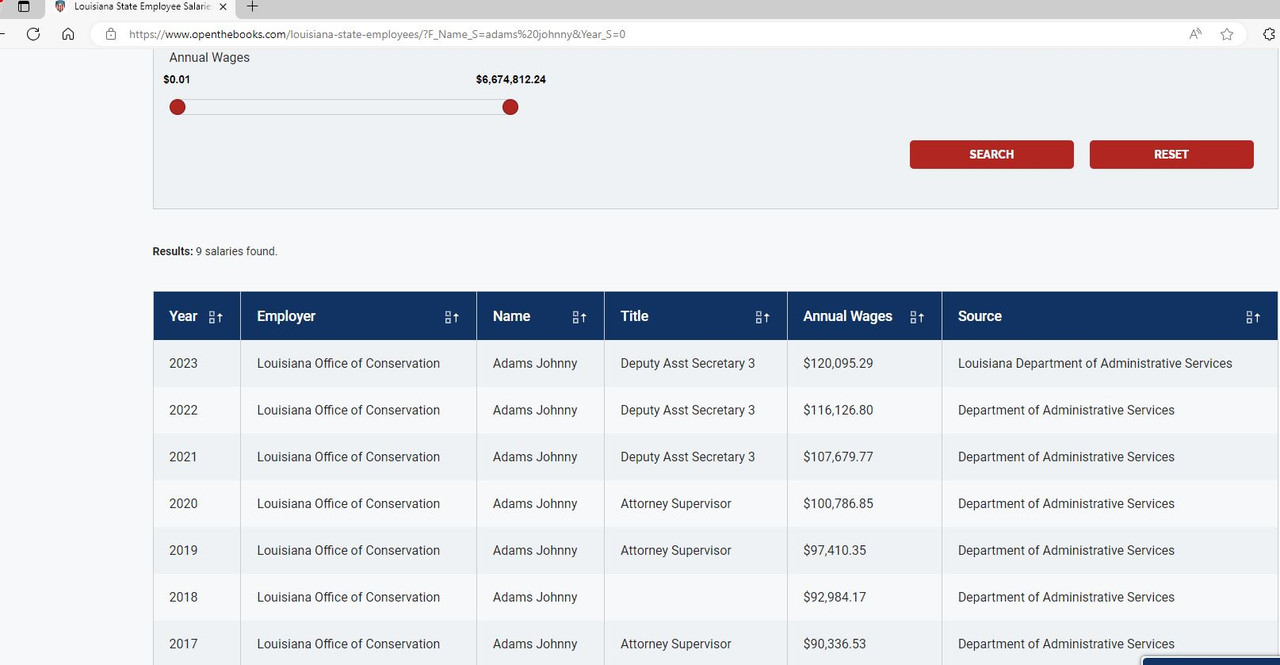
Task: Click Deputy Asst Secretary 3 title in 2022 row
Action: pos(688,410)
